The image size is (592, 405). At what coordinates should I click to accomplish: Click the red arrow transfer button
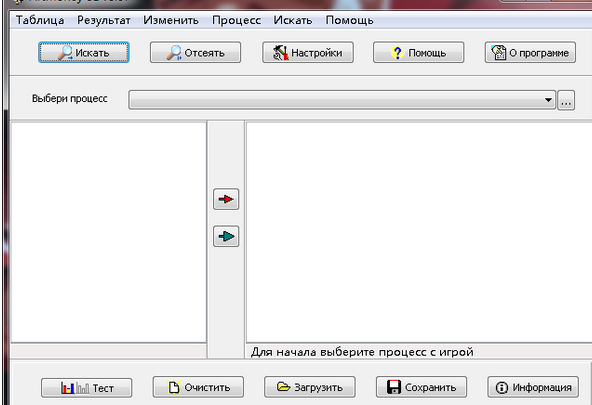226,199
